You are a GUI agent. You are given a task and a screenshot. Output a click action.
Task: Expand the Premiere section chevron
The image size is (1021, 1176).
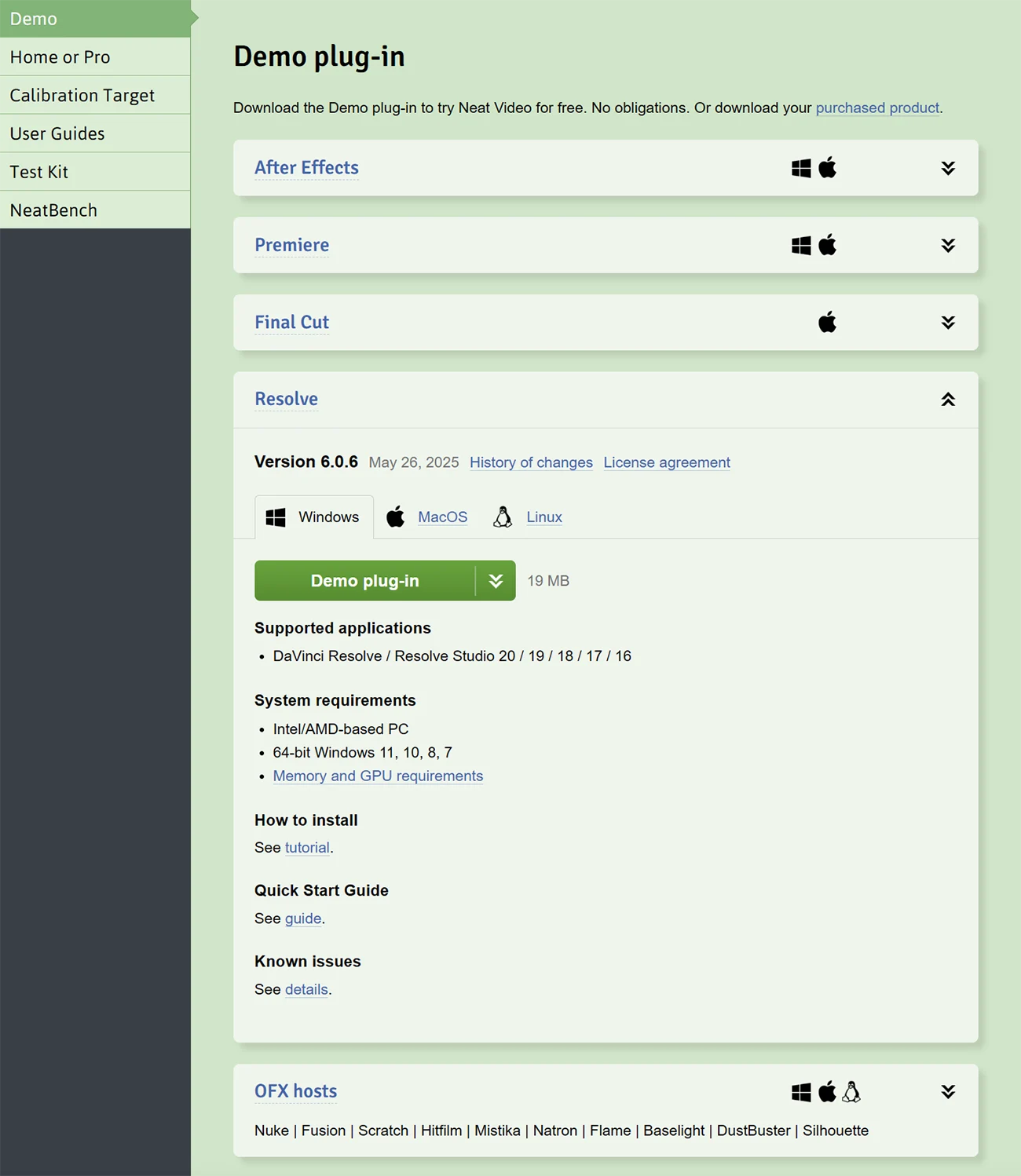(x=948, y=245)
